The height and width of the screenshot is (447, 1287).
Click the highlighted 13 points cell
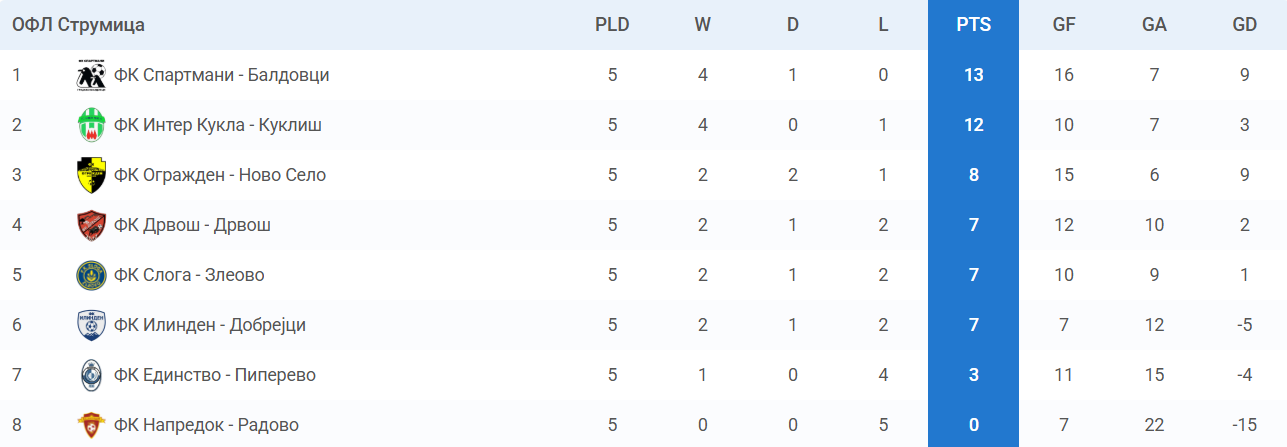(x=973, y=75)
